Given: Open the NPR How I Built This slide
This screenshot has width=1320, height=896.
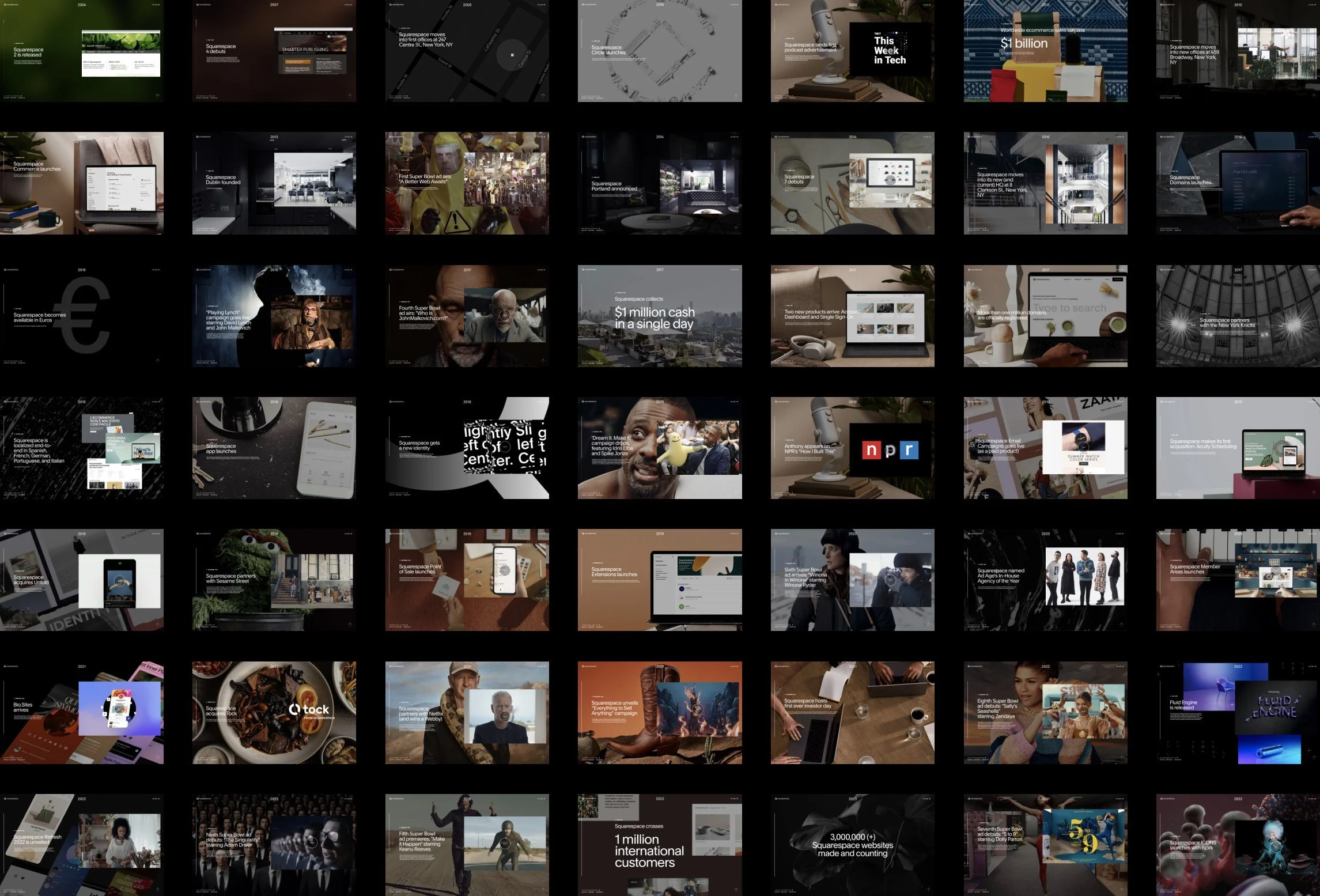Looking at the screenshot, I should click(x=853, y=448).
